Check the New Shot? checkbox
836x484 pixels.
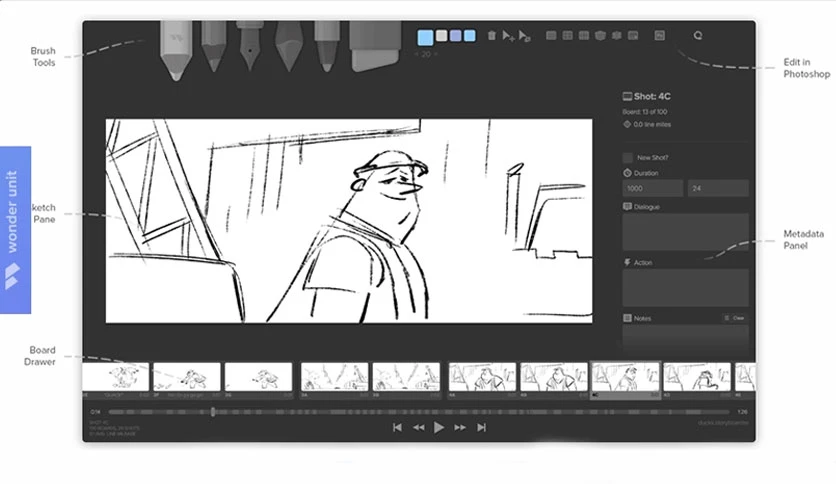(628, 158)
